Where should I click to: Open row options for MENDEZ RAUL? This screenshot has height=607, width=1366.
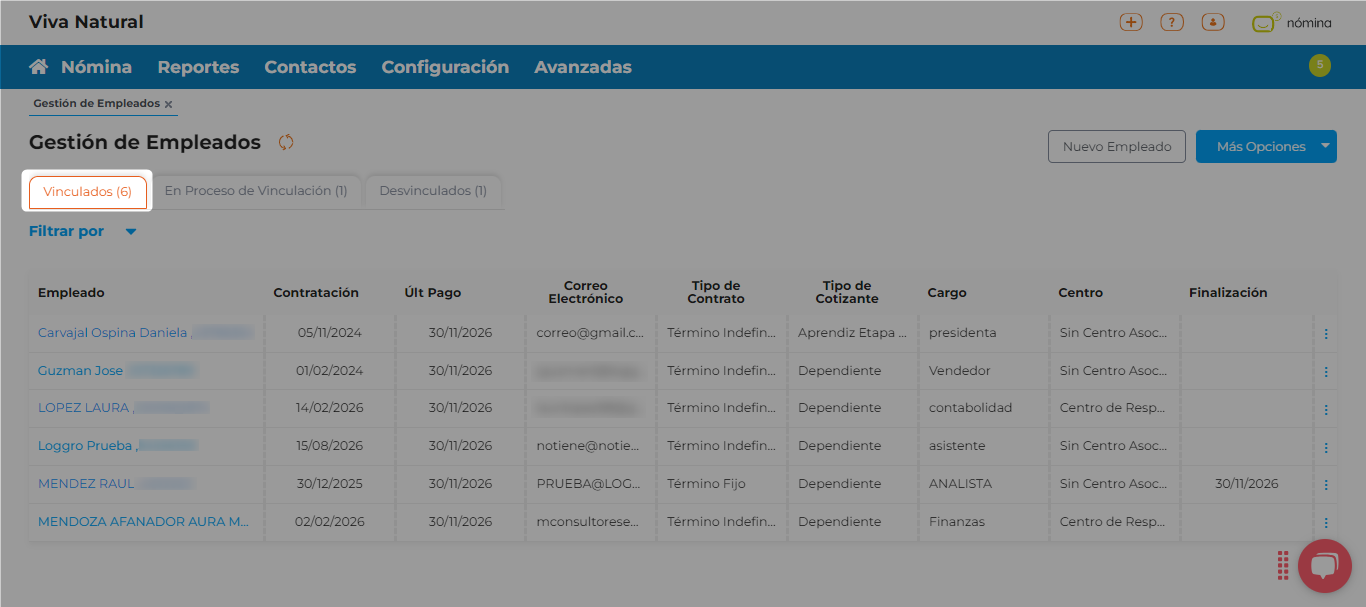click(x=1326, y=485)
